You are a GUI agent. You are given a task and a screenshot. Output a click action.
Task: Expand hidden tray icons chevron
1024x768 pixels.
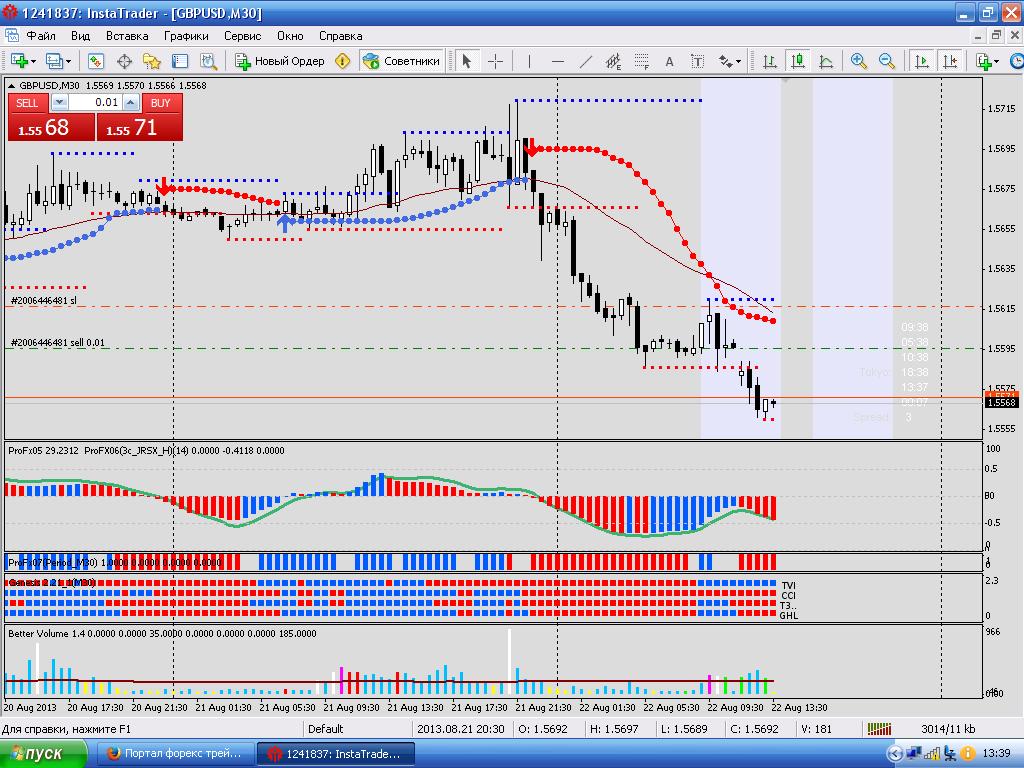pos(895,754)
